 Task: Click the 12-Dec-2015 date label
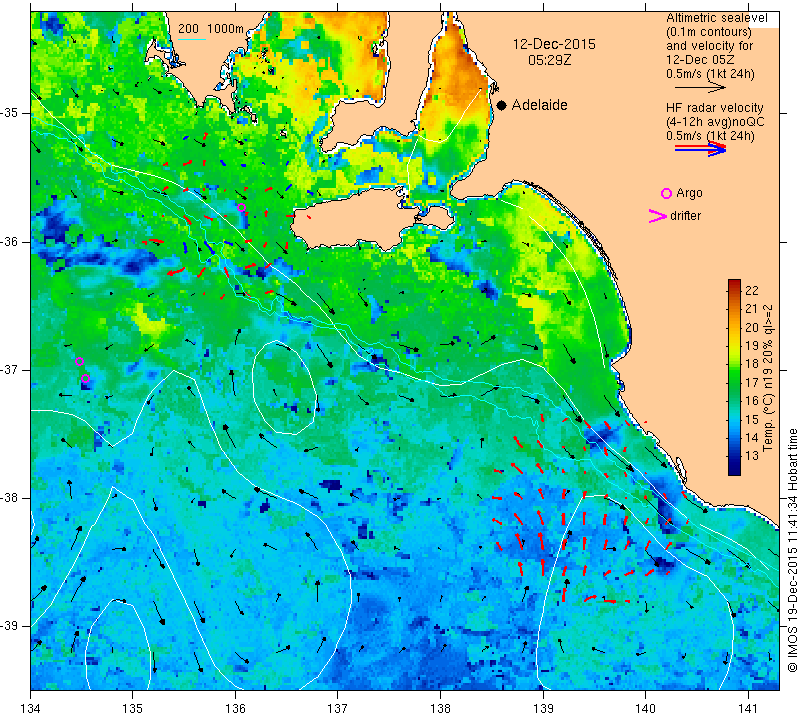coord(554,44)
